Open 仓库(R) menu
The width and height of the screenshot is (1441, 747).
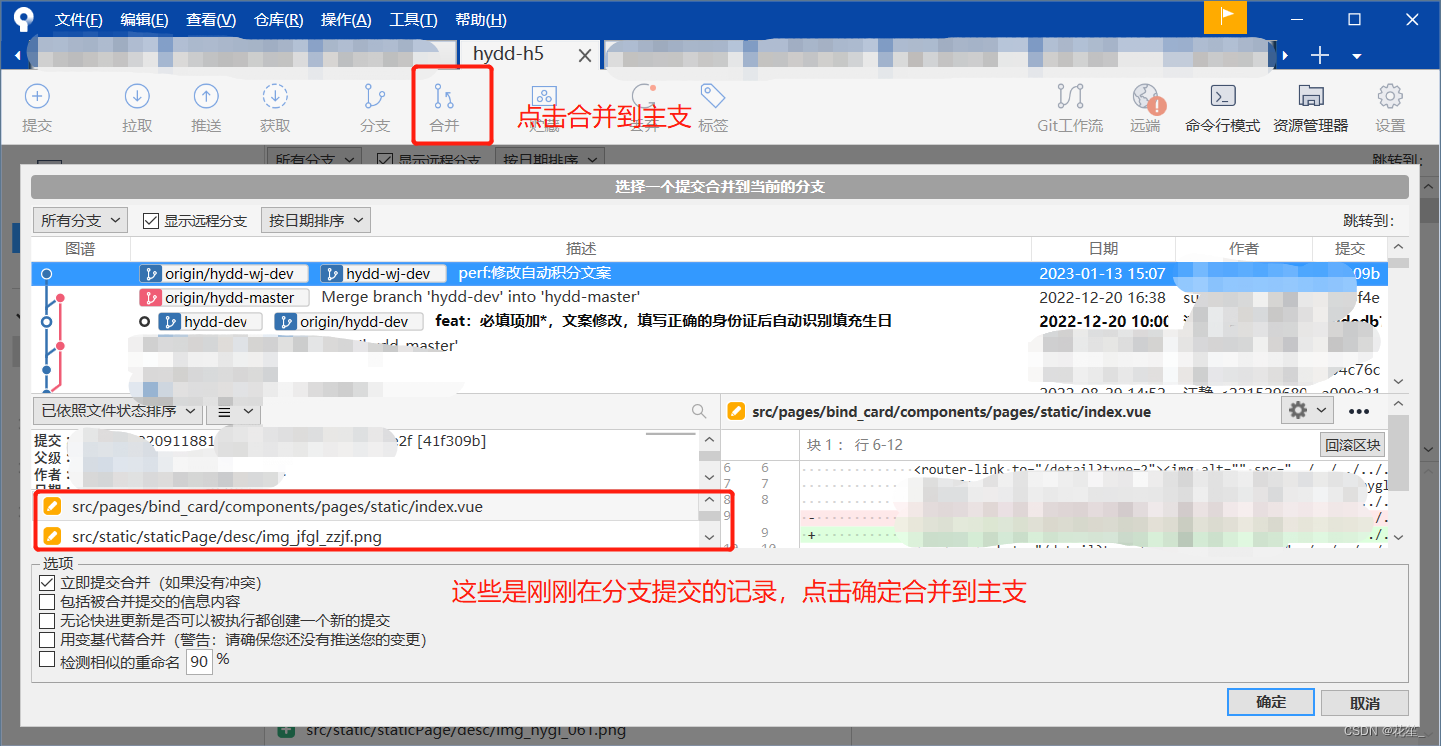(x=278, y=20)
